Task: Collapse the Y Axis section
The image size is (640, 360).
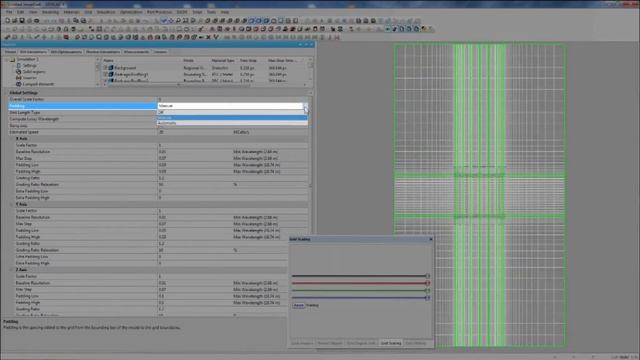Action: click(x=12, y=204)
